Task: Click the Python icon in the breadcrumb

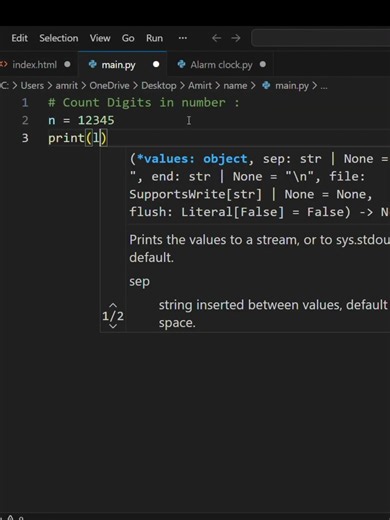Action: click(x=266, y=86)
